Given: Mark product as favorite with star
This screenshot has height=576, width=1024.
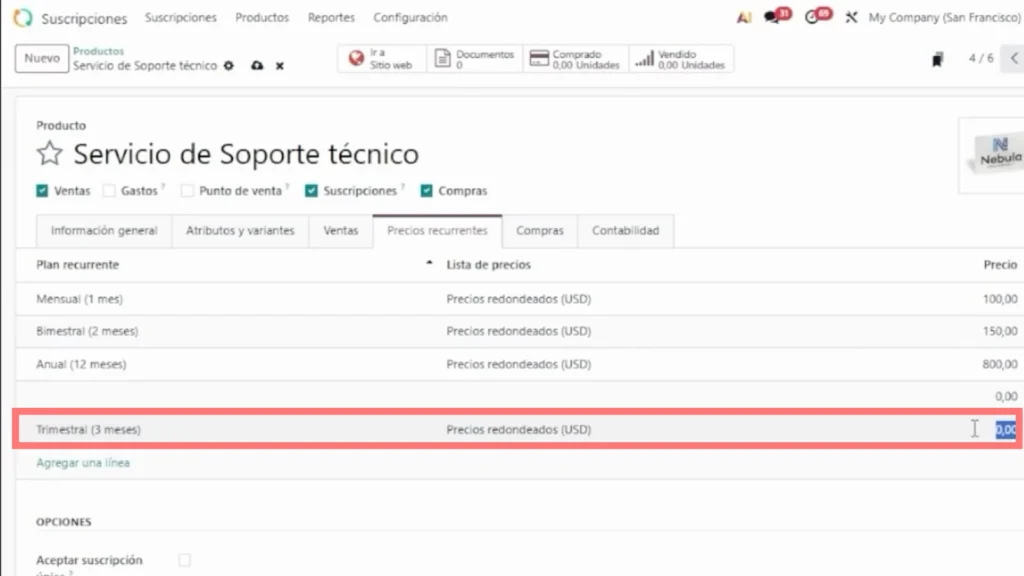Looking at the screenshot, I should 50,154.
